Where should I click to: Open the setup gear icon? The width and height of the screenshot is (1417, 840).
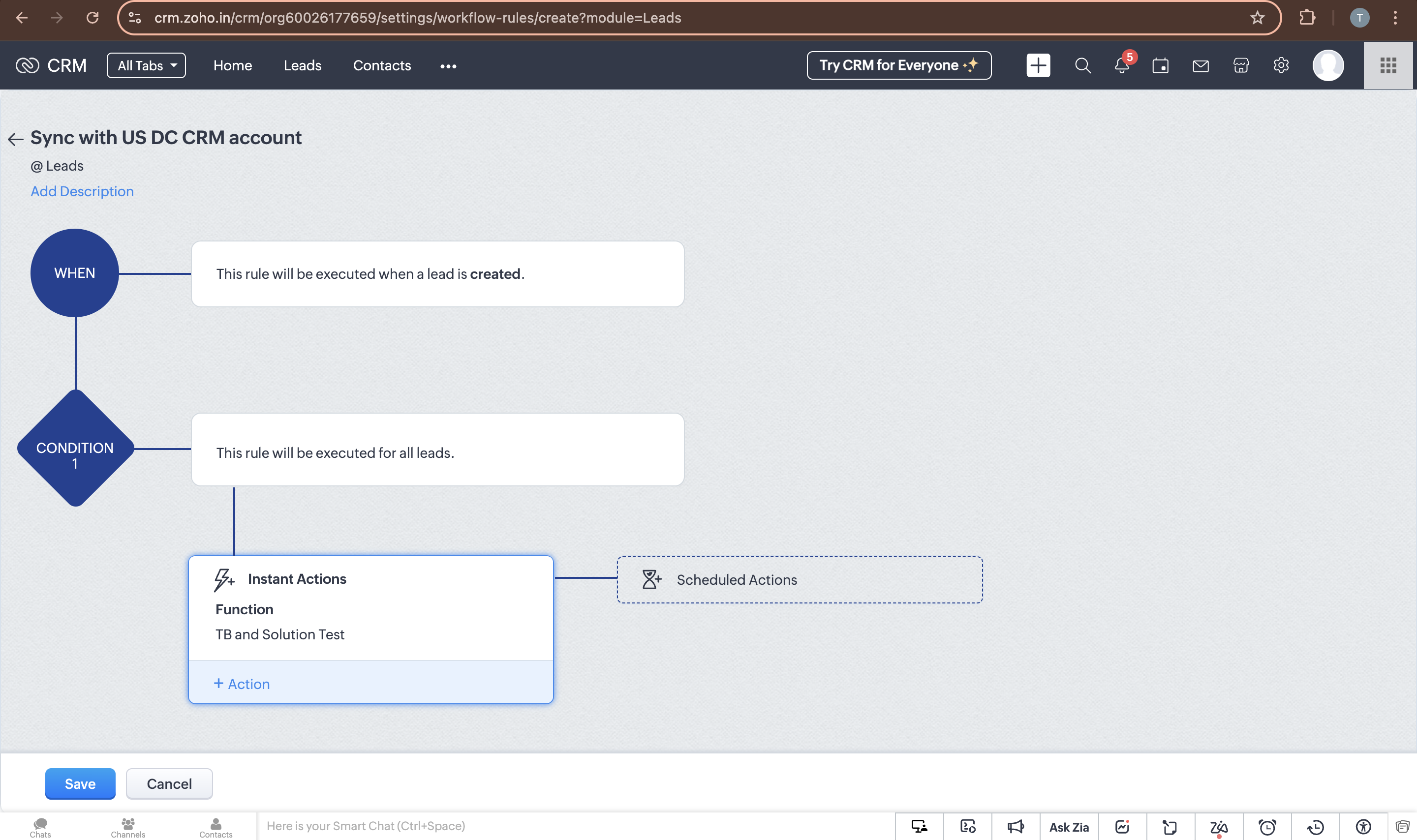point(1281,66)
